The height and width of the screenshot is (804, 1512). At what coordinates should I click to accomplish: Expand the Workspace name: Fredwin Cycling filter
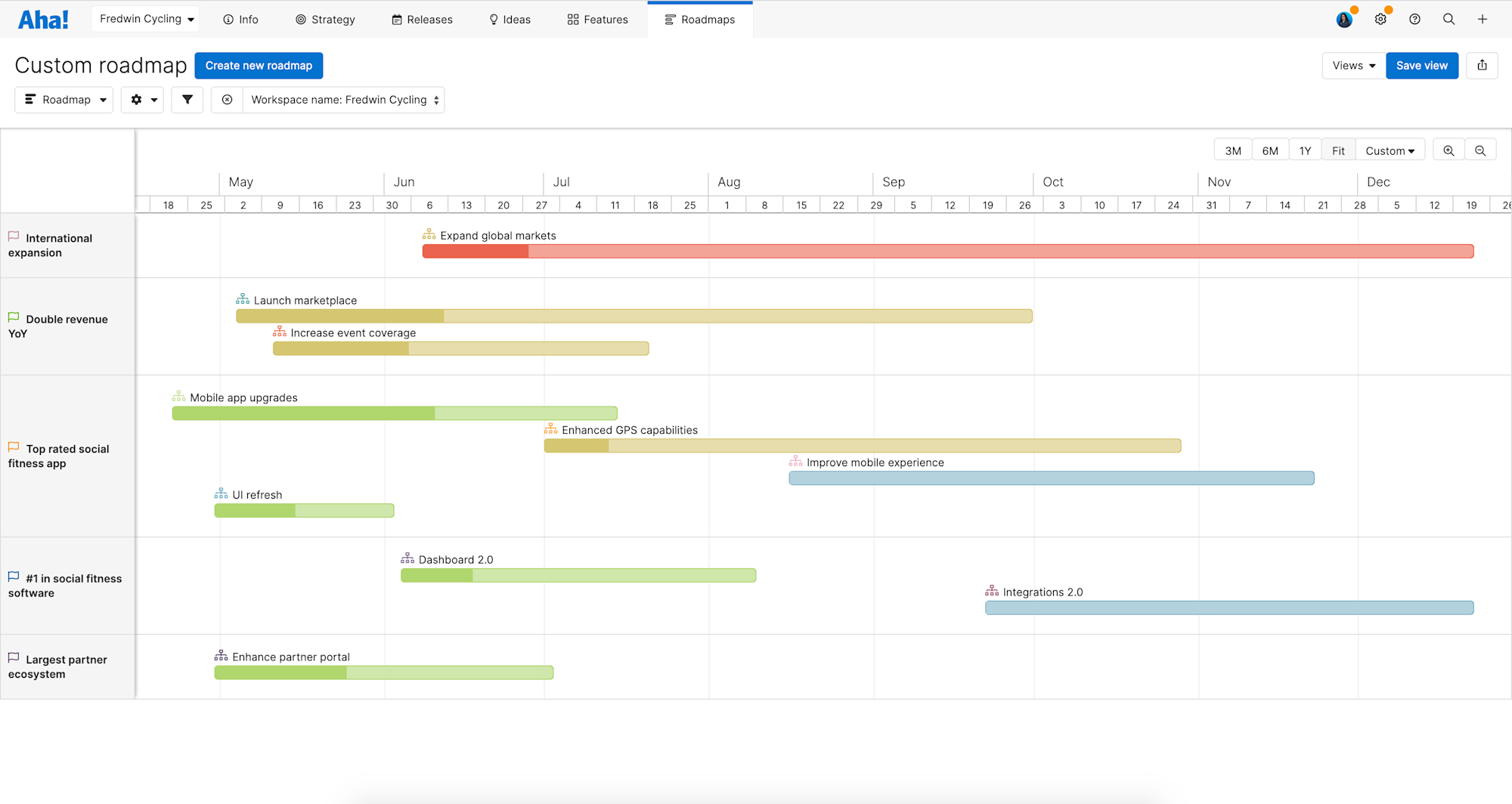click(342, 99)
